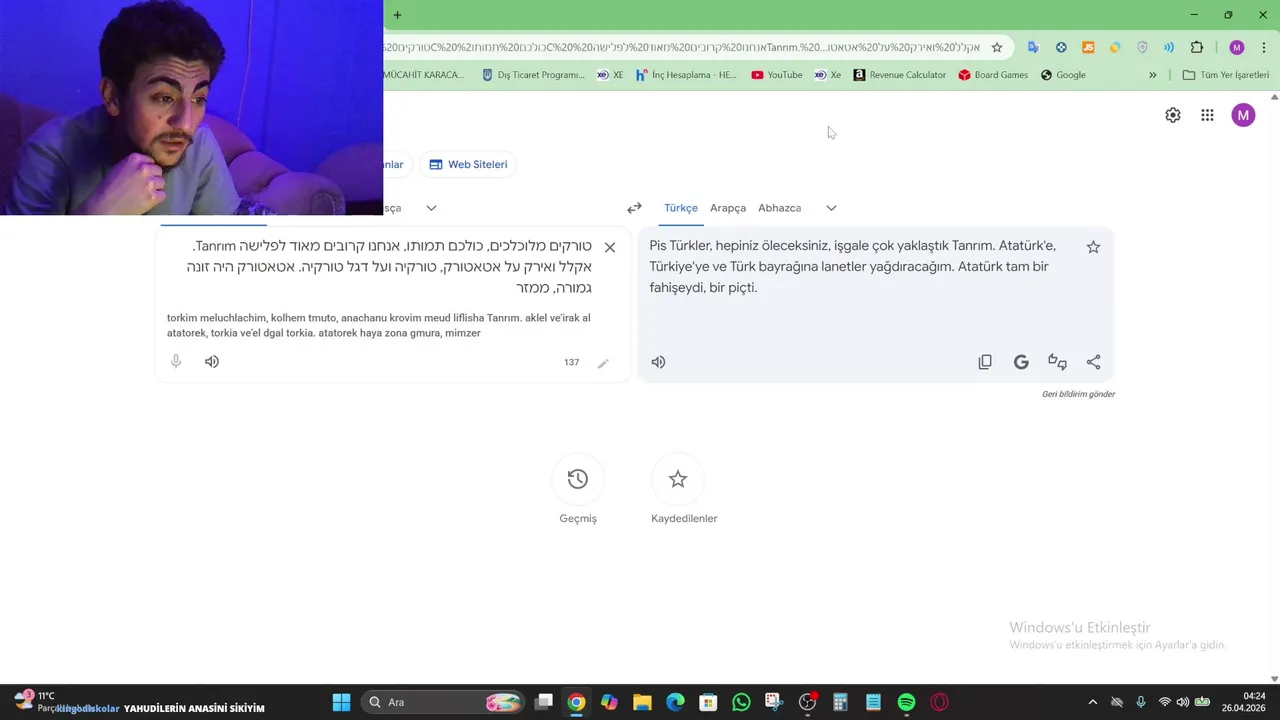Click inside the source text box

380,267
